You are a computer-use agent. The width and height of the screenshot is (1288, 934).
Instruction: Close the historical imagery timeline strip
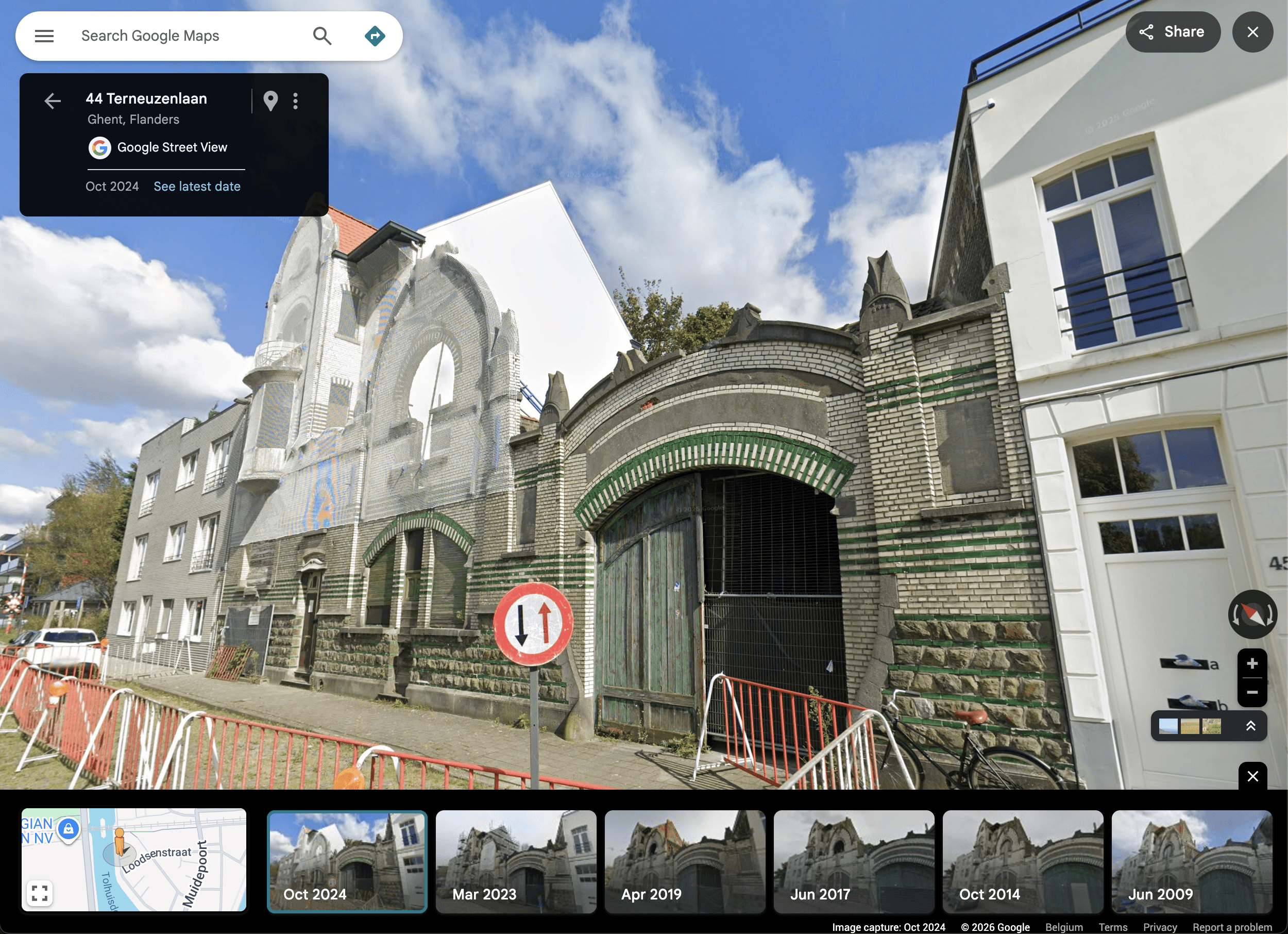click(x=1252, y=775)
